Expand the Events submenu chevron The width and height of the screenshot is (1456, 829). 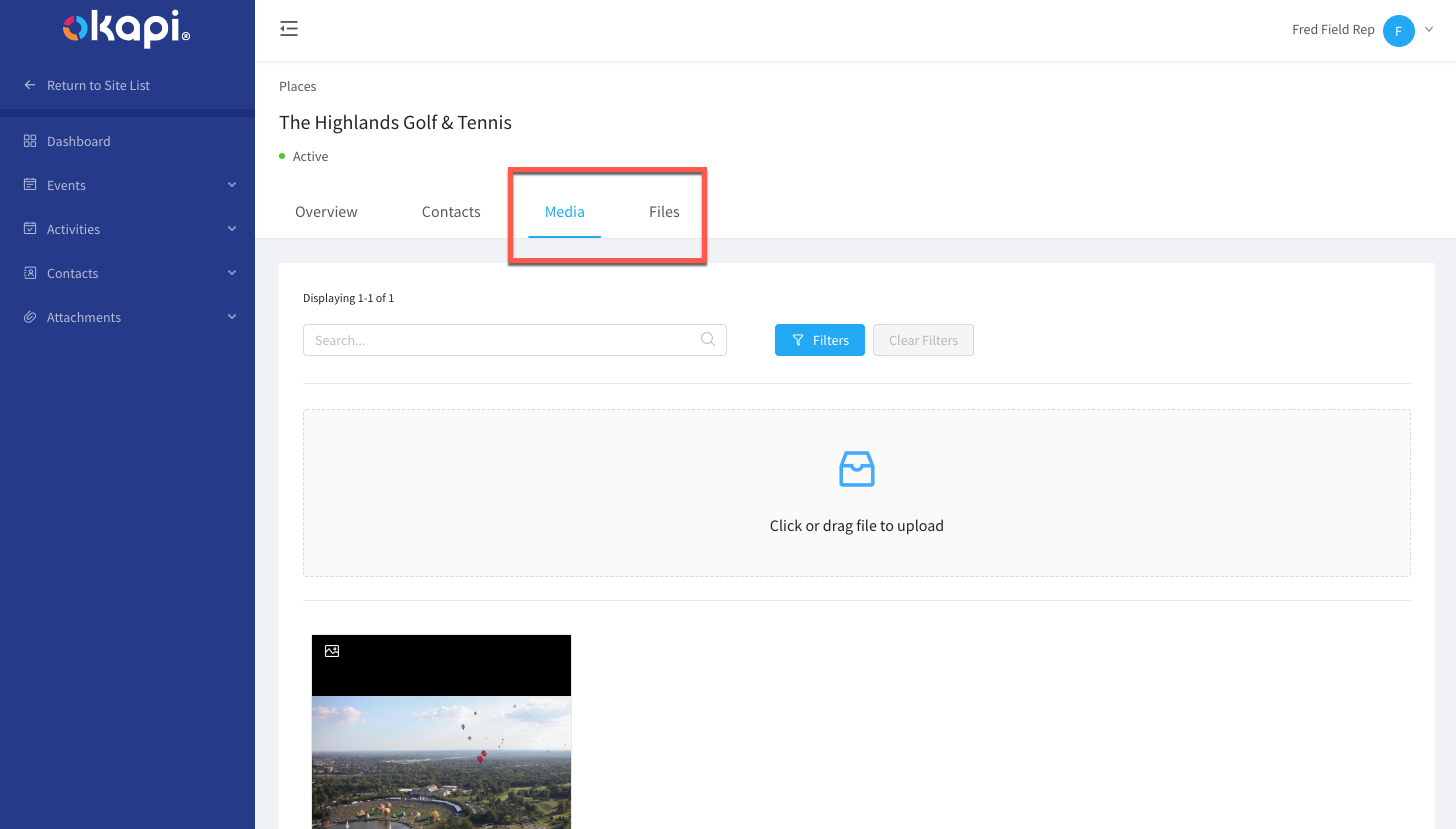(232, 185)
